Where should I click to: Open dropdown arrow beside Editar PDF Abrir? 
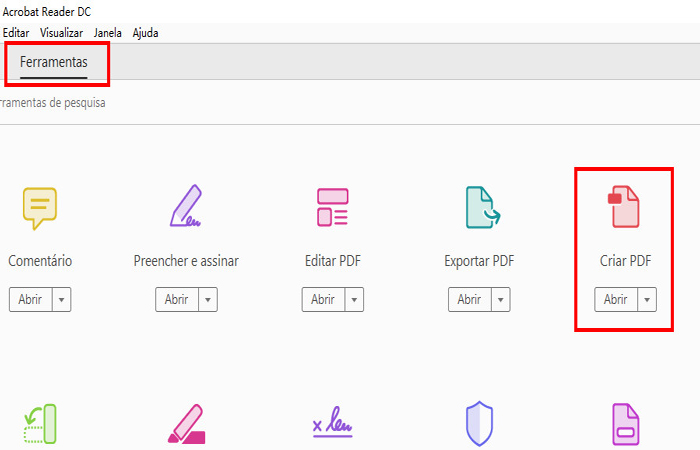pyautogui.click(x=354, y=300)
